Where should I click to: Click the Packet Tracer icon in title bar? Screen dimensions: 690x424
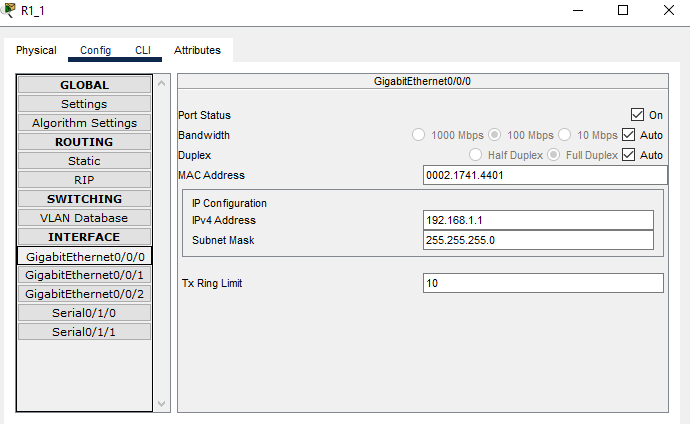pyautogui.click(x=10, y=10)
